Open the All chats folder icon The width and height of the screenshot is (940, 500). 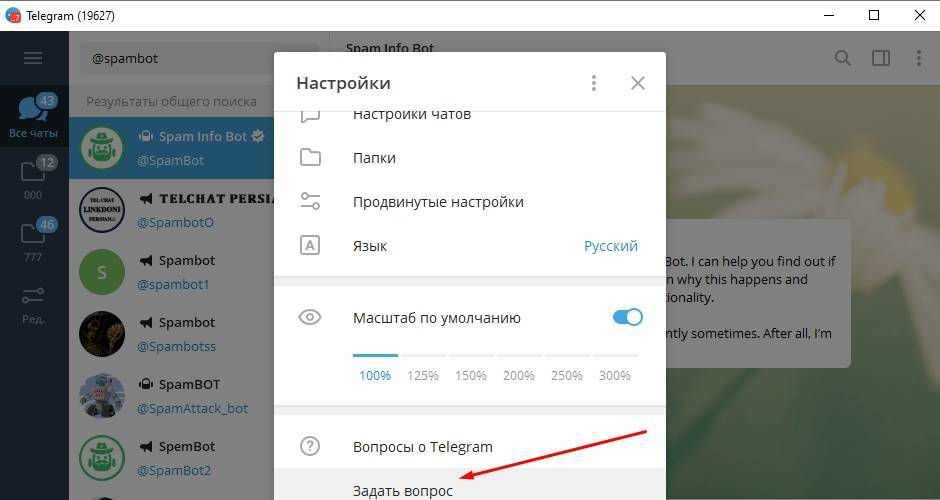coord(34,116)
